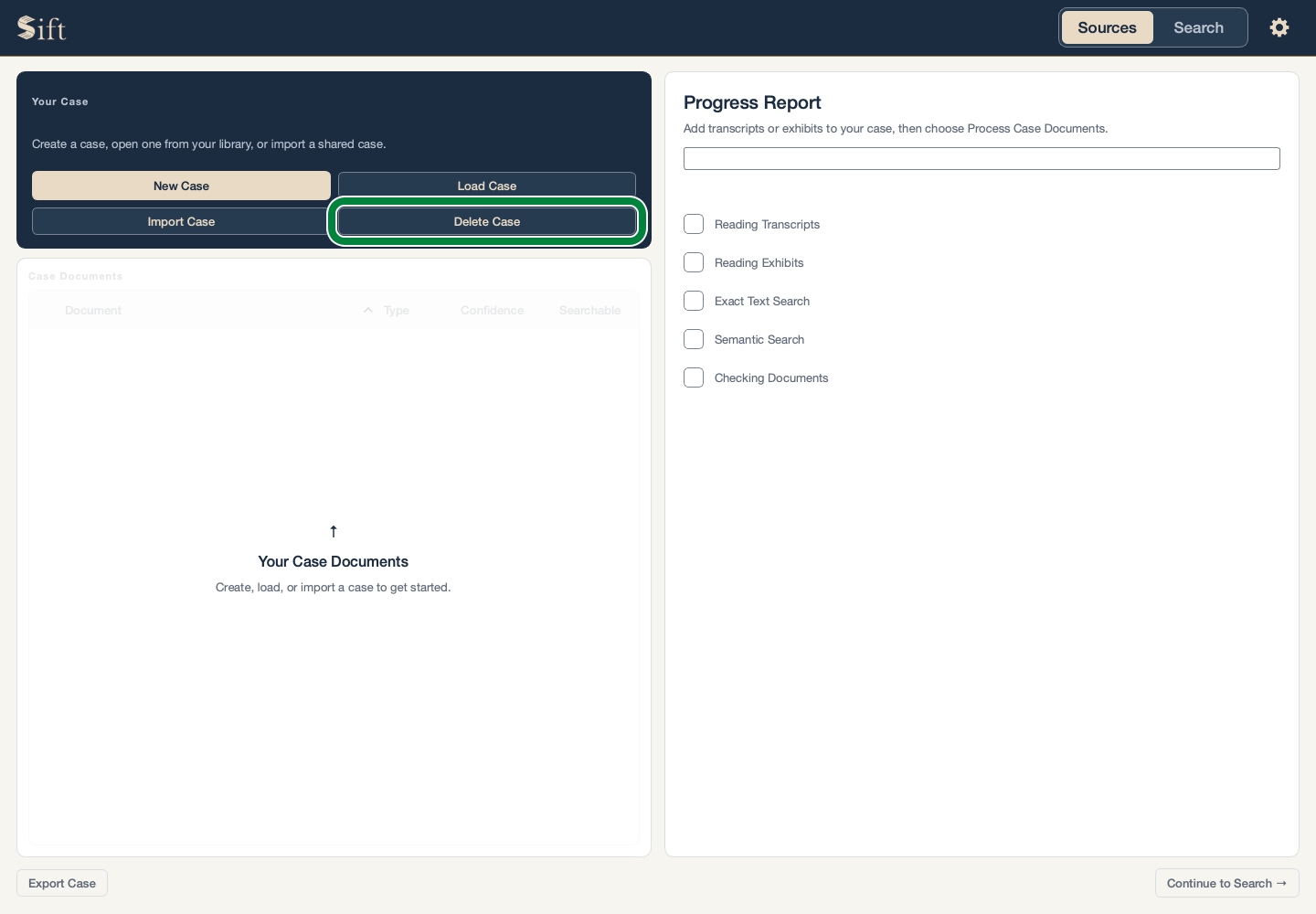Click the Searchable column header
1316x914 pixels.
click(x=589, y=311)
